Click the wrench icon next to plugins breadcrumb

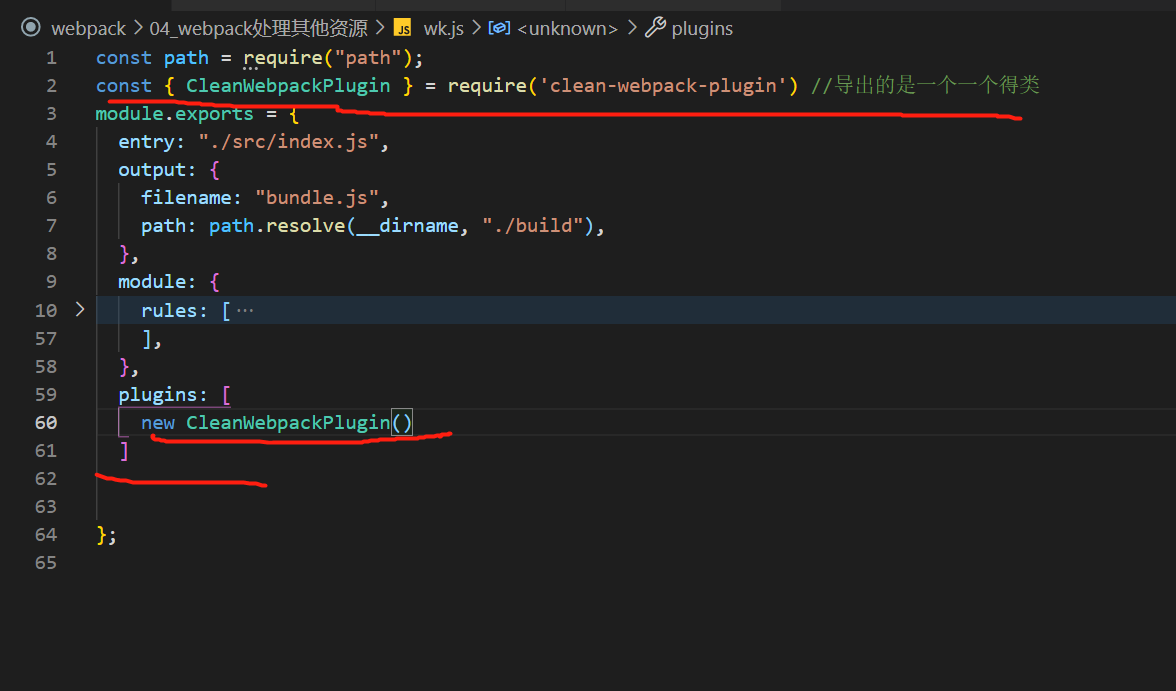pyautogui.click(x=653, y=28)
